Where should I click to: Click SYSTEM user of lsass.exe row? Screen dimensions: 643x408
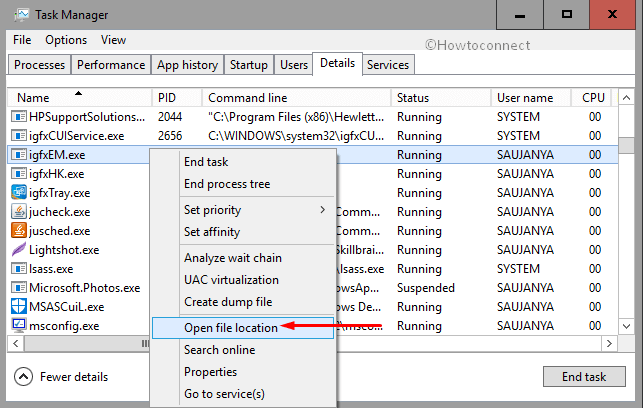[518, 269]
